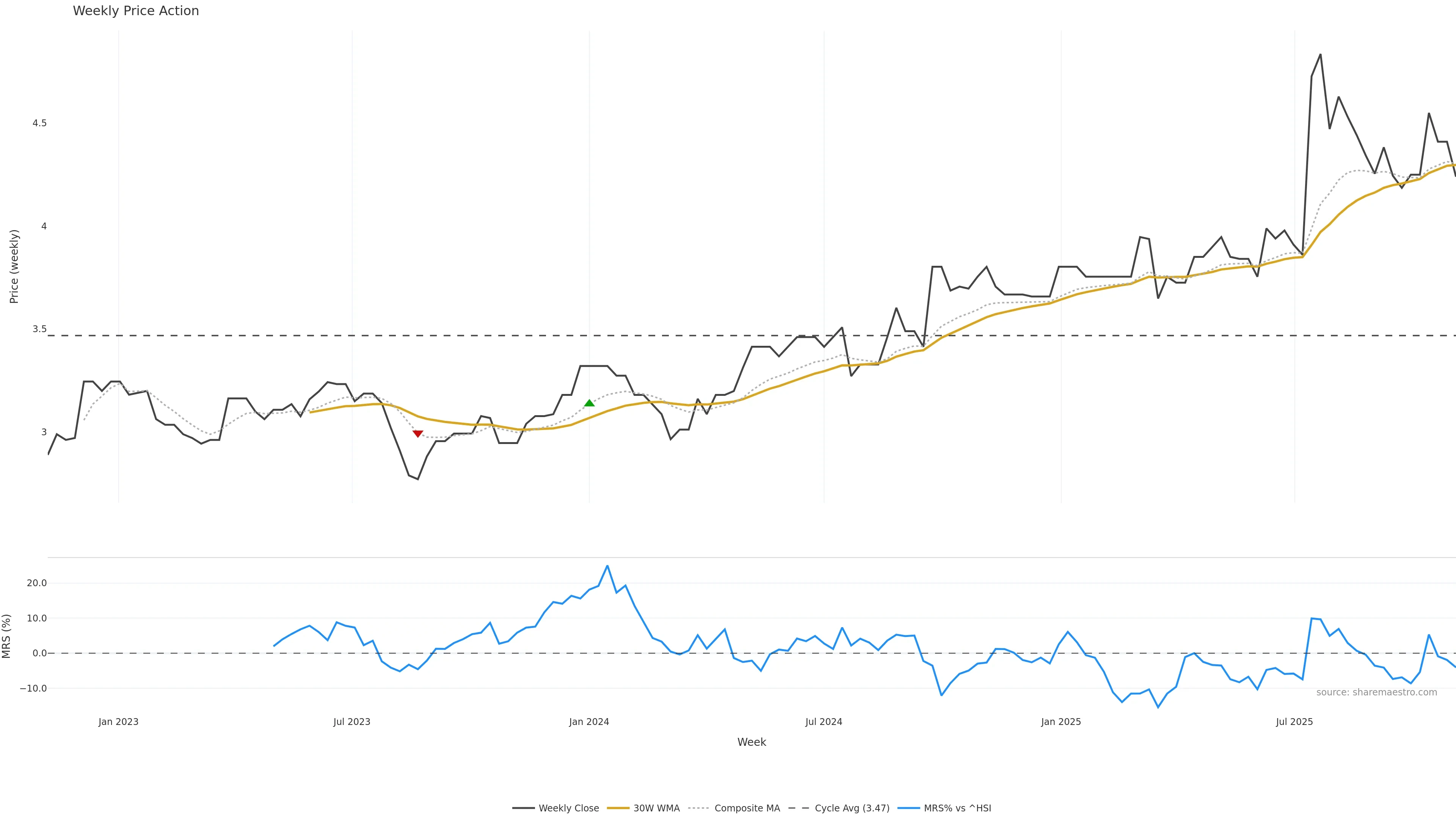Image resolution: width=1456 pixels, height=819 pixels.
Task: Select the Jul 2023 x-axis tick label
Action: pos(351,722)
